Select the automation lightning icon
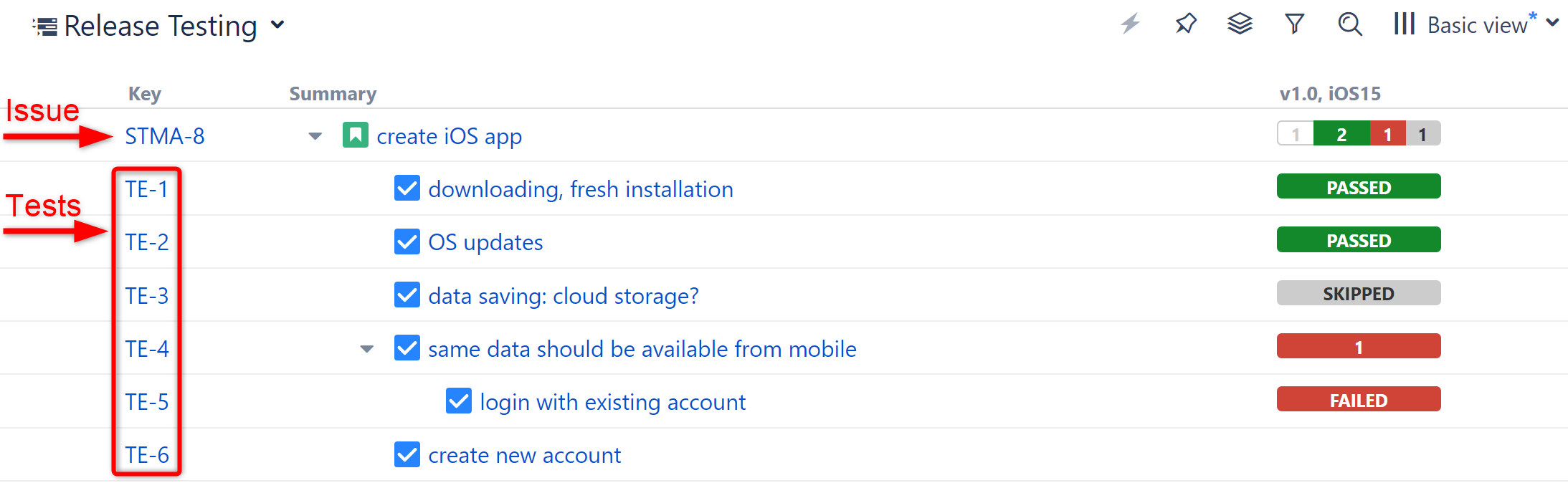The height and width of the screenshot is (483, 1568). point(1130,24)
